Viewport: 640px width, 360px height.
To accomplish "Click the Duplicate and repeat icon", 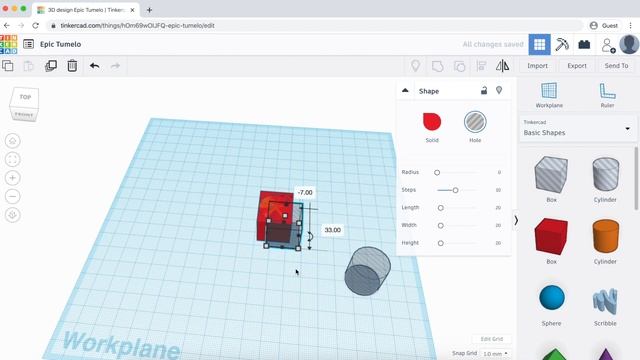I will (x=51, y=66).
